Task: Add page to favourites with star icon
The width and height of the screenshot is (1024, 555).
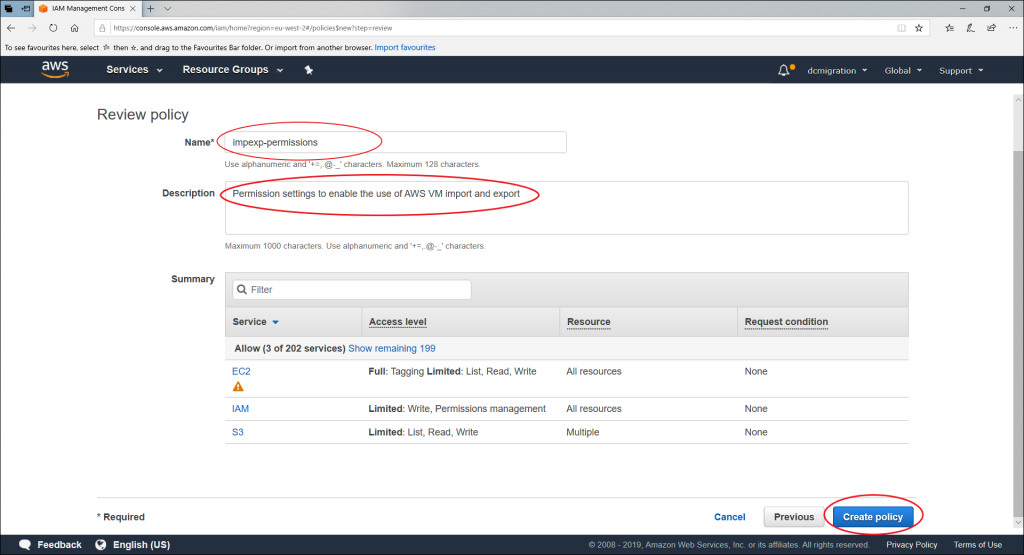Action: point(919,28)
